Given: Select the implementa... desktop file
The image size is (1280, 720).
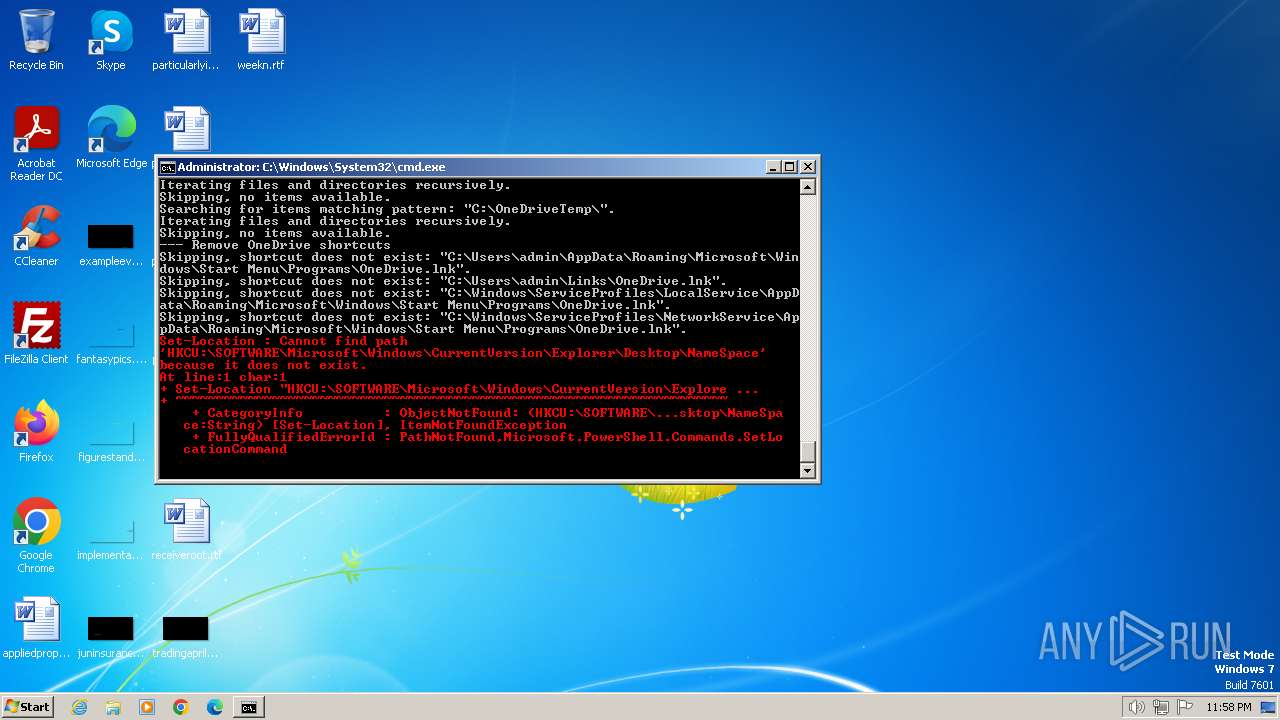Looking at the screenshot, I should [111, 538].
